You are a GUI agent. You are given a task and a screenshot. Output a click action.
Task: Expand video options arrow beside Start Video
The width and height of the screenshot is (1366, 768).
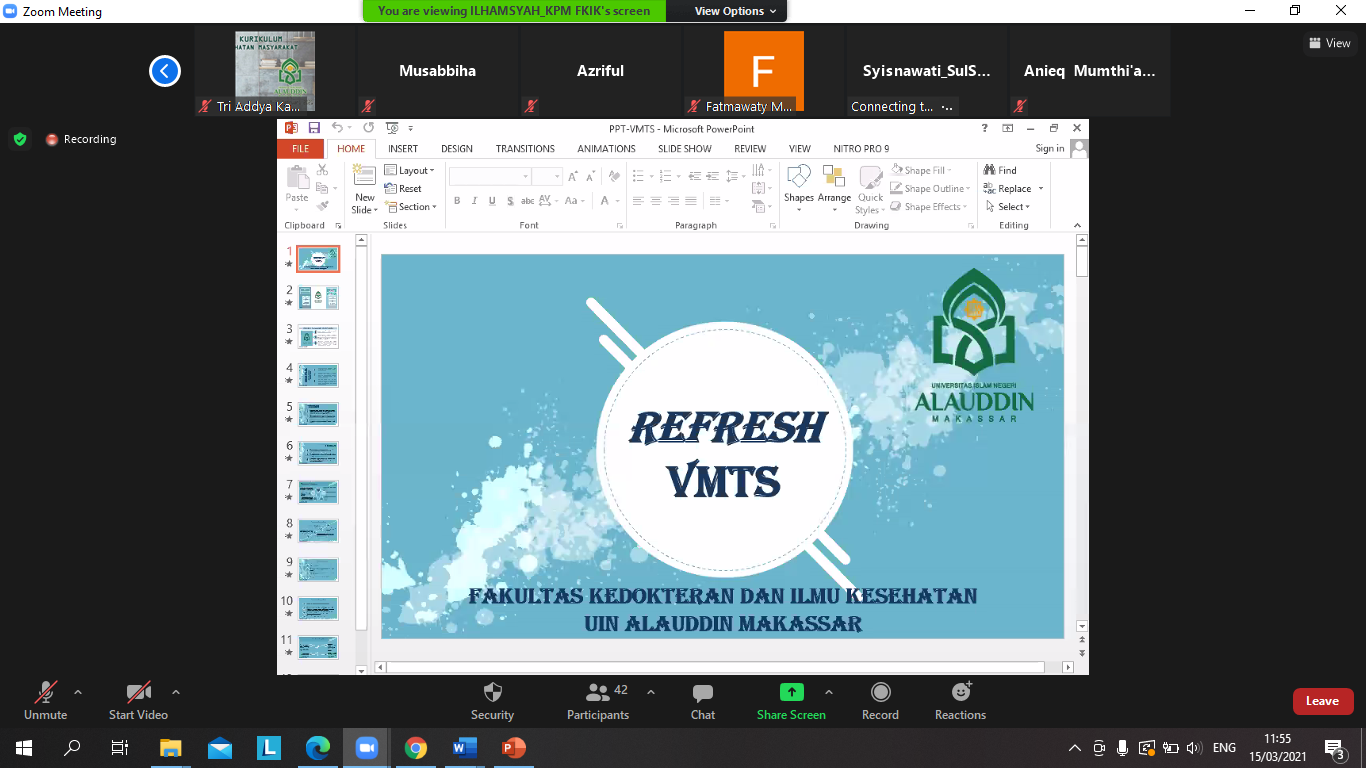point(176,692)
